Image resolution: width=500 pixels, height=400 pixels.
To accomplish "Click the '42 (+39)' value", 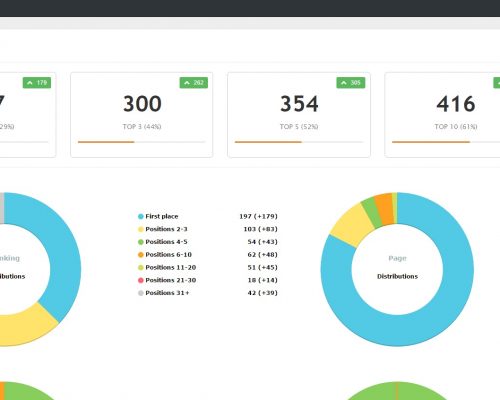I will pos(262,293).
